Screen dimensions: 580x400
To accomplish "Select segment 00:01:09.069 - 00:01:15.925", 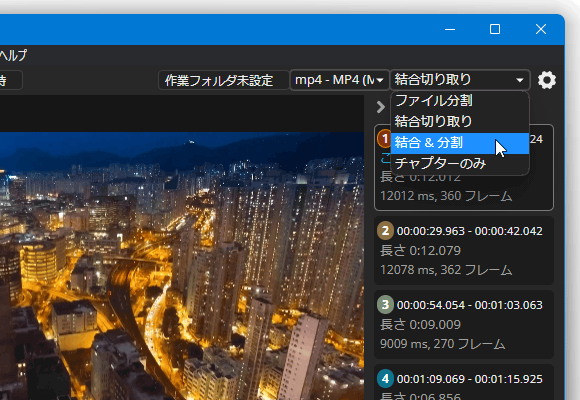I will pyautogui.click(x=464, y=382).
